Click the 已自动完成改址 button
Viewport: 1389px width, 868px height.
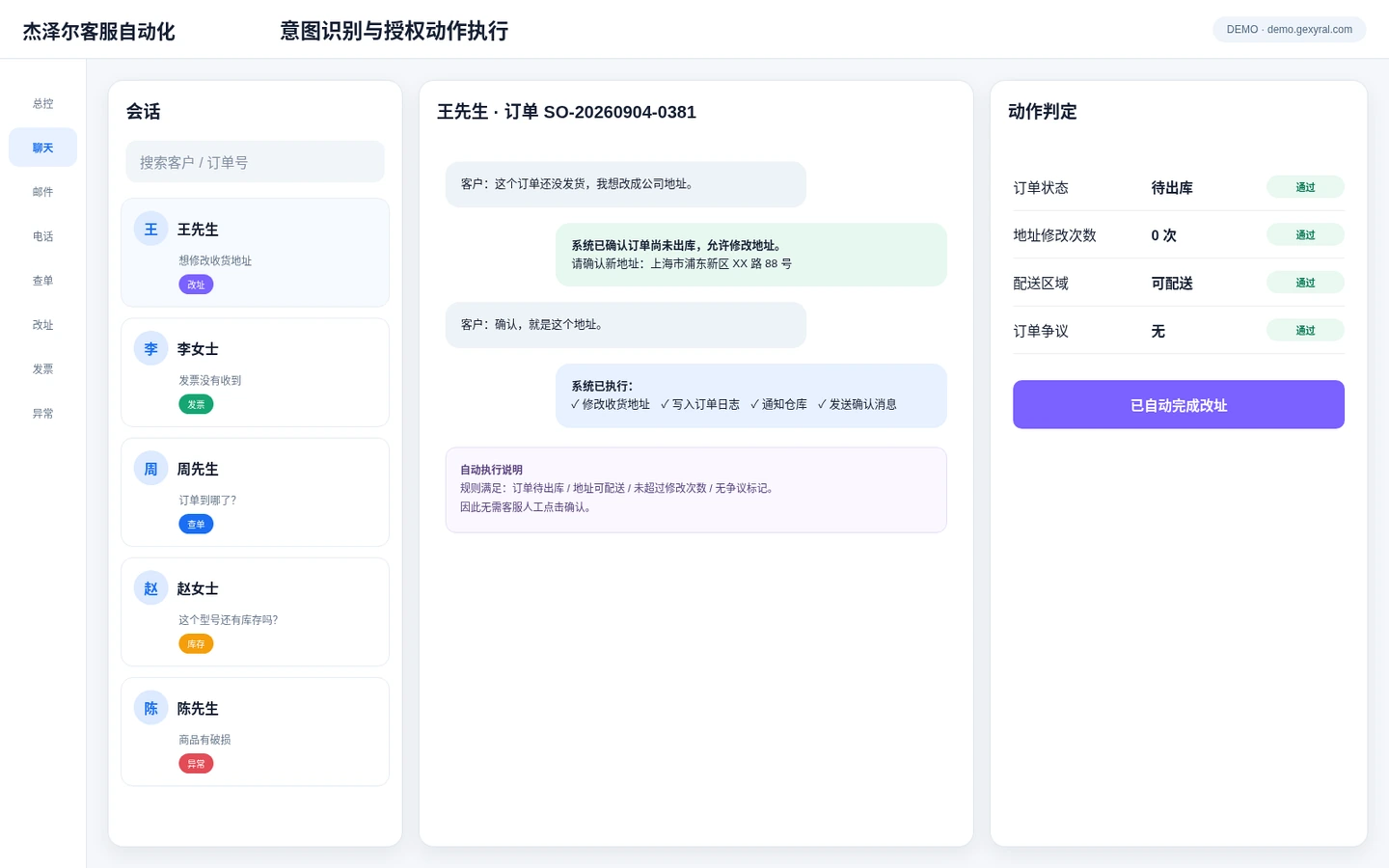pyautogui.click(x=1179, y=404)
